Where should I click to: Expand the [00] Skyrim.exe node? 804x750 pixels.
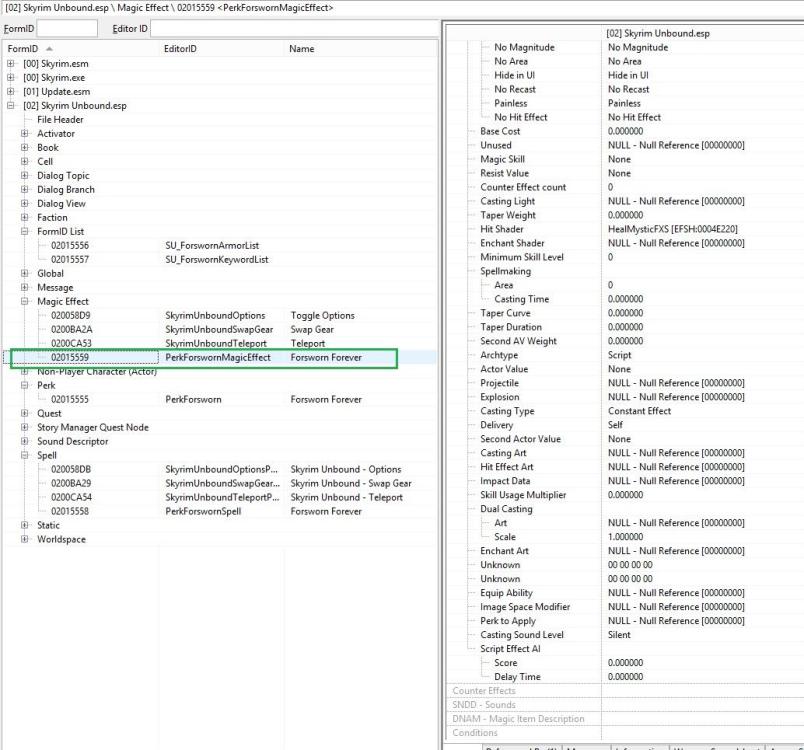[x=10, y=77]
